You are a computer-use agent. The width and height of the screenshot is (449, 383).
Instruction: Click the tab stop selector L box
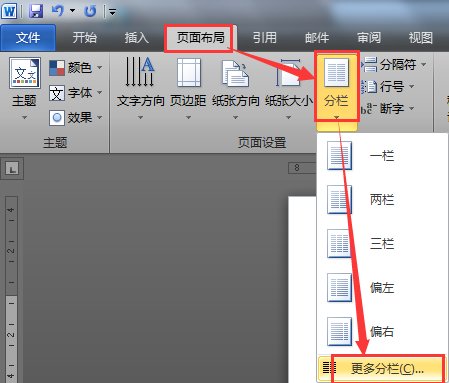point(12,168)
